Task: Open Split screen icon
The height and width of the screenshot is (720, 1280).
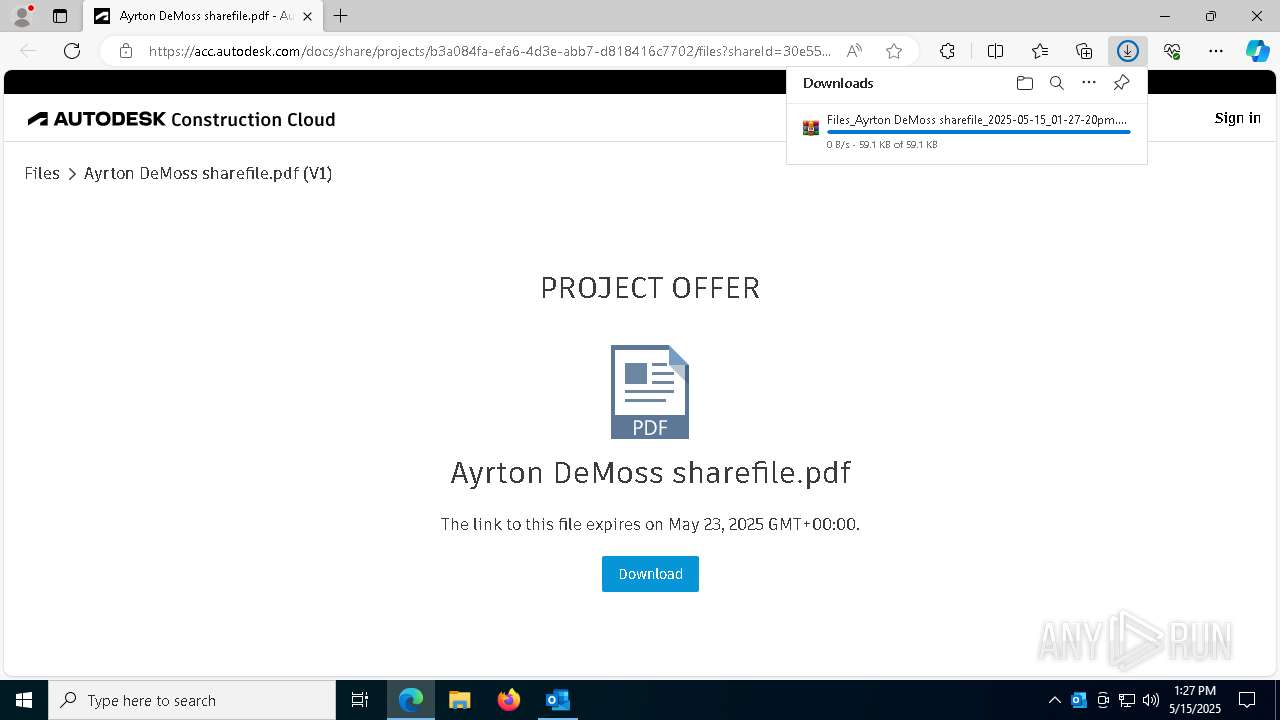Action: click(x=995, y=51)
